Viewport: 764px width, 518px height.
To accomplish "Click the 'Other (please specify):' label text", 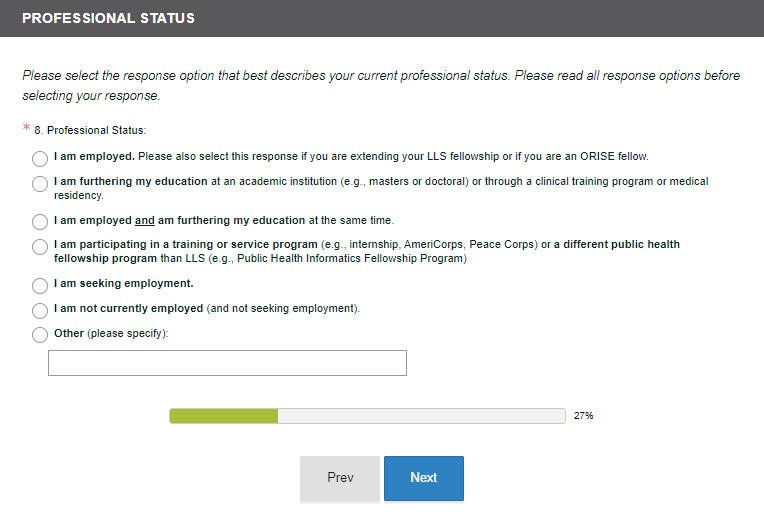I will [111, 334].
